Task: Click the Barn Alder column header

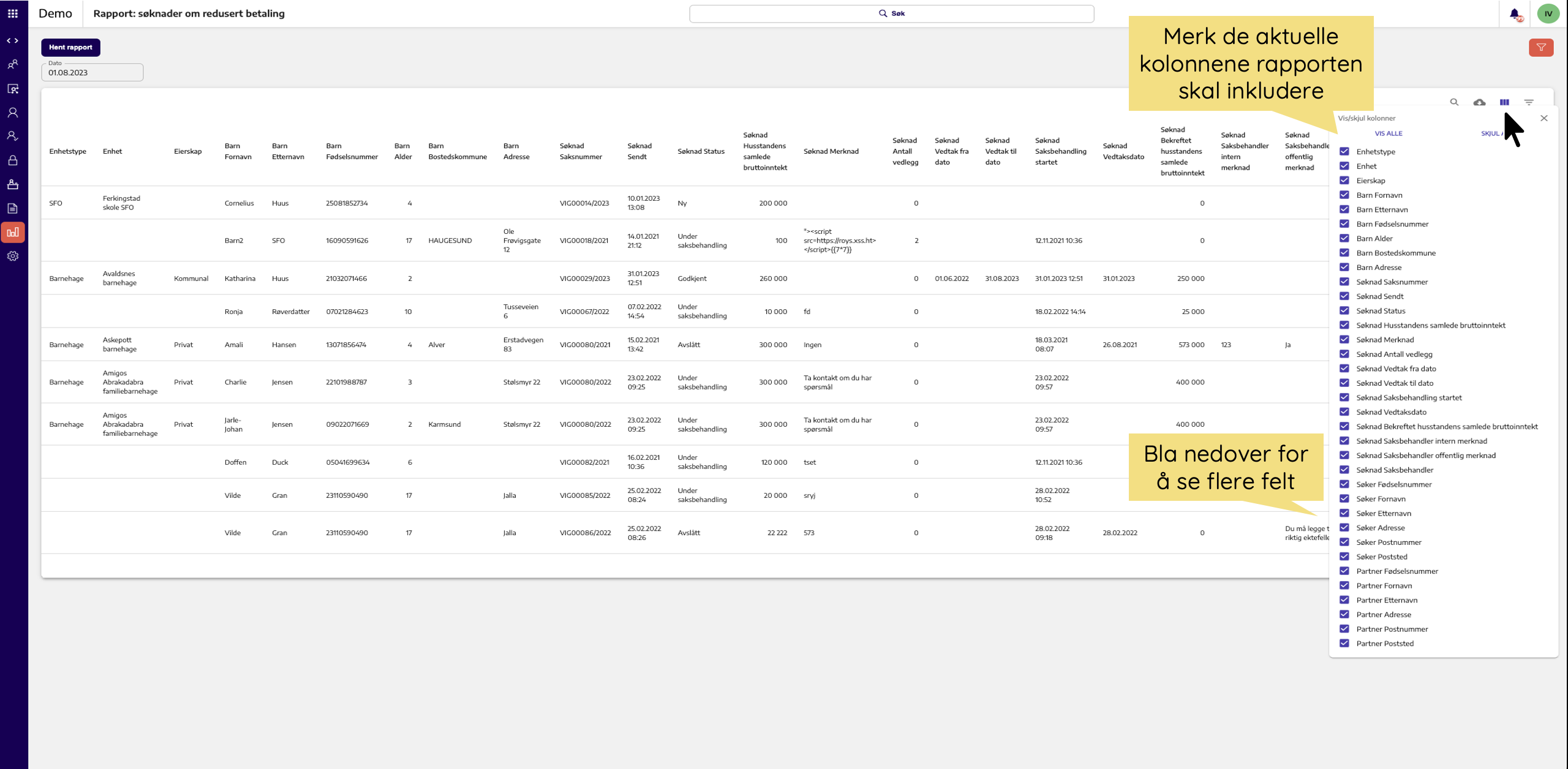Action: pyautogui.click(x=403, y=151)
